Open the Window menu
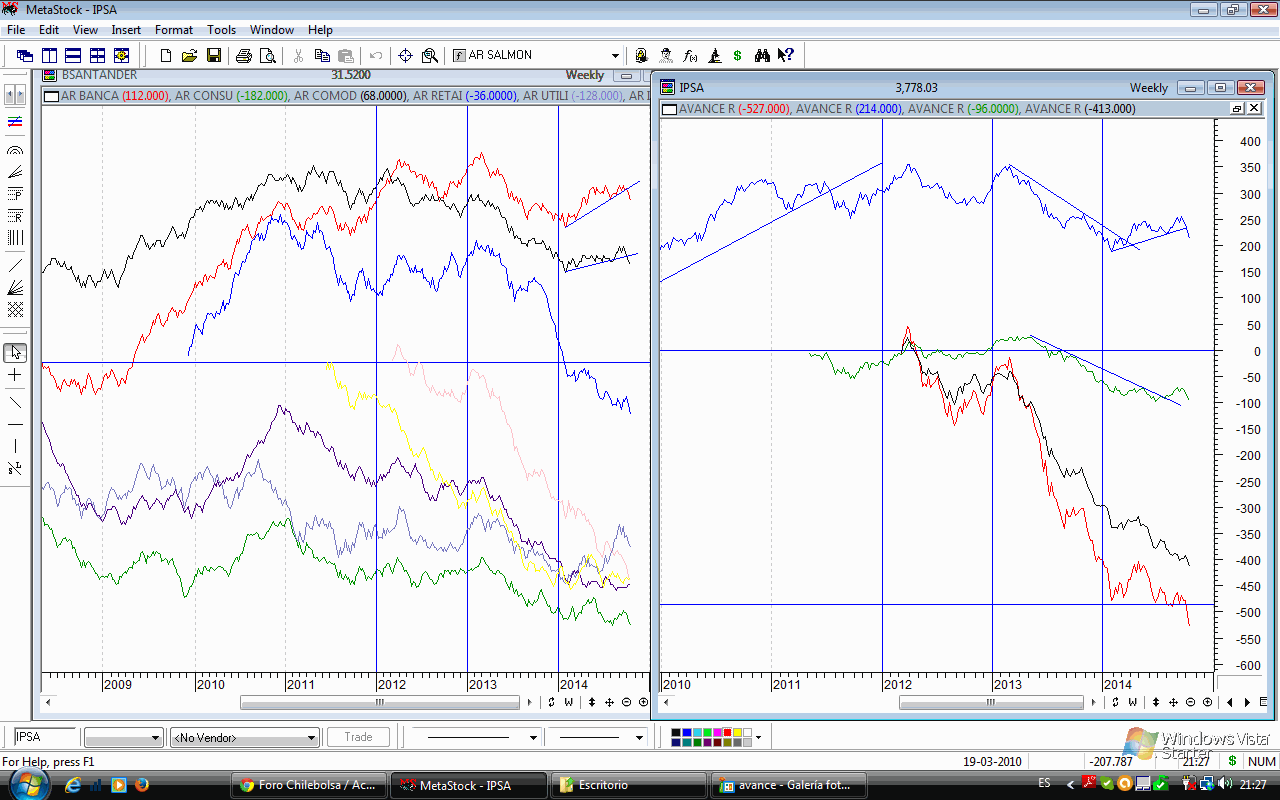This screenshot has height=800, width=1280. (x=272, y=30)
